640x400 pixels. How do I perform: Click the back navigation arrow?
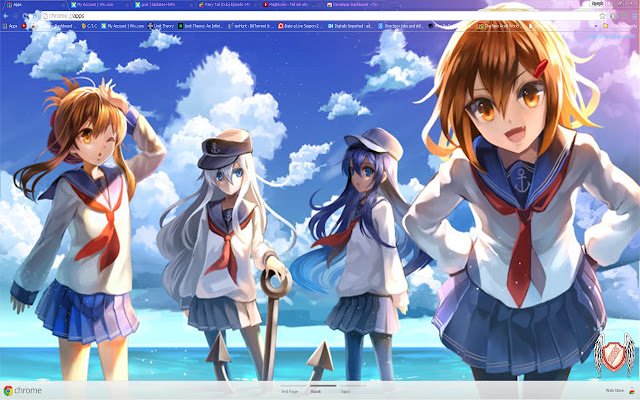tap(6, 16)
